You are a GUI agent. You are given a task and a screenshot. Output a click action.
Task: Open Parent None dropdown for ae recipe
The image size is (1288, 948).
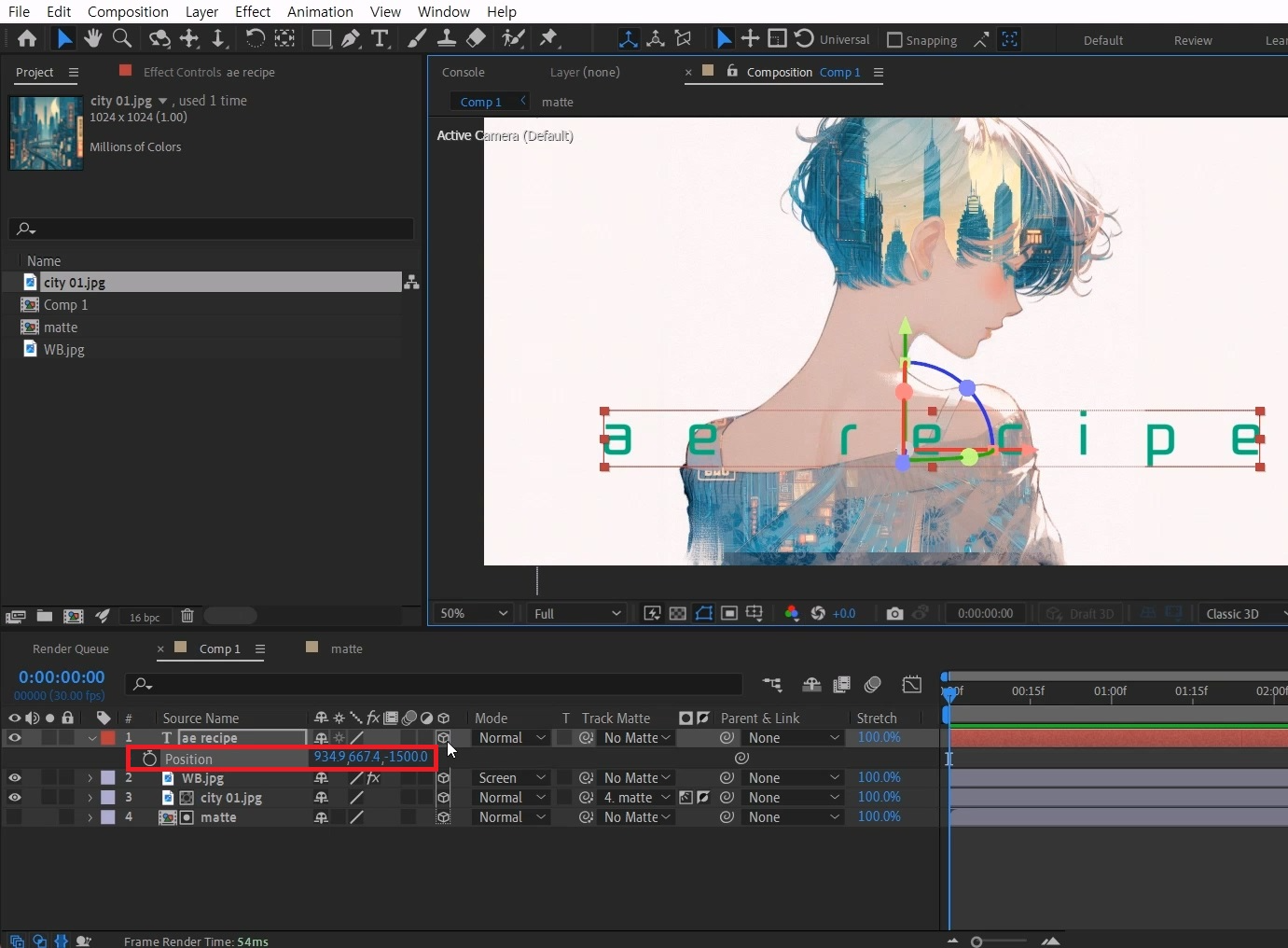point(794,737)
